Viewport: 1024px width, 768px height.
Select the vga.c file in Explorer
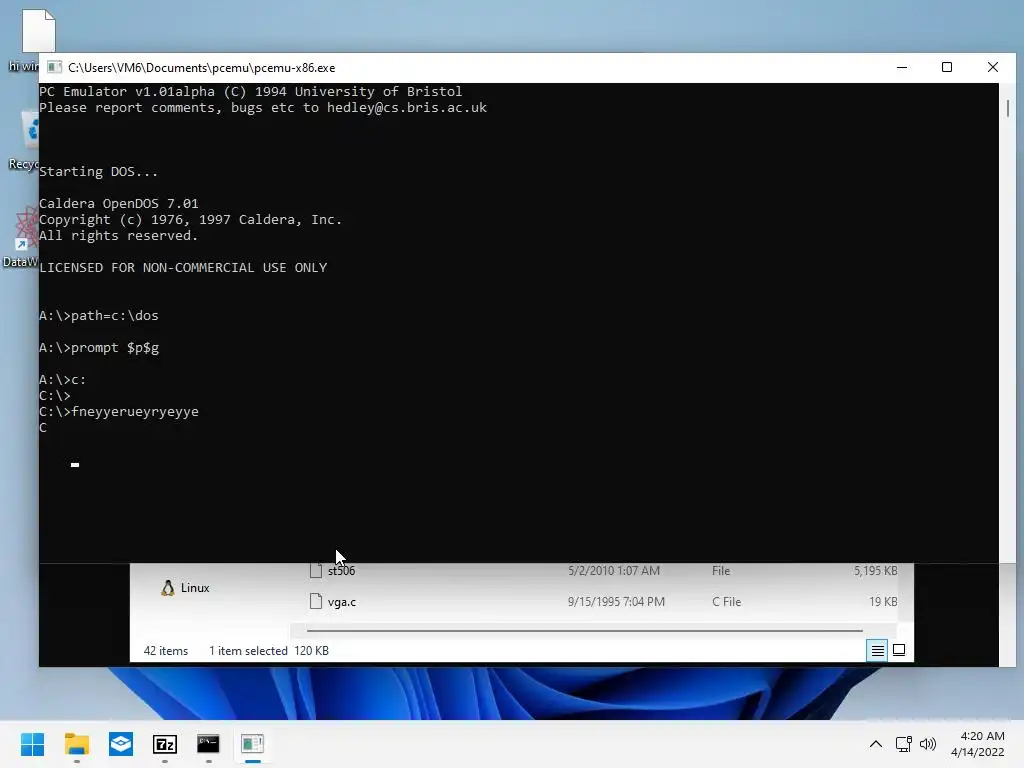[x=342, y=602]
